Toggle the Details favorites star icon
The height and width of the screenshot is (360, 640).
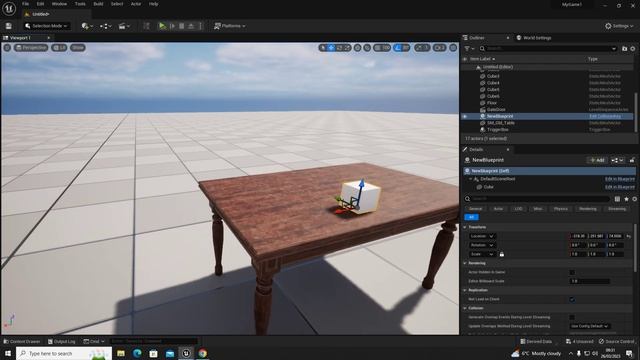626,199
